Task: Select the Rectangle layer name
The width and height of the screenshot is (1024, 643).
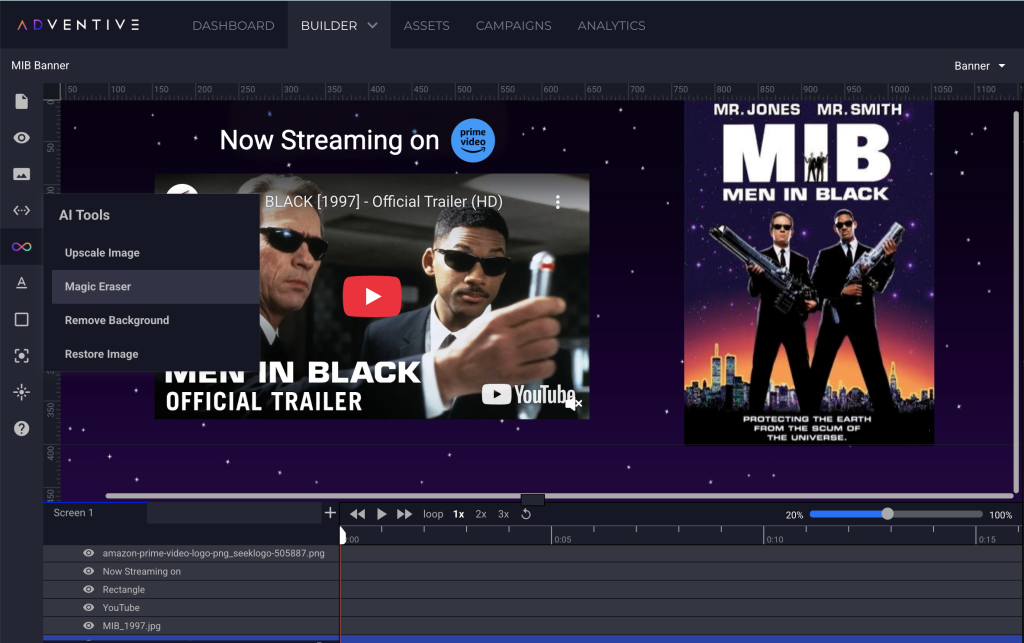Action: point(123,589)
